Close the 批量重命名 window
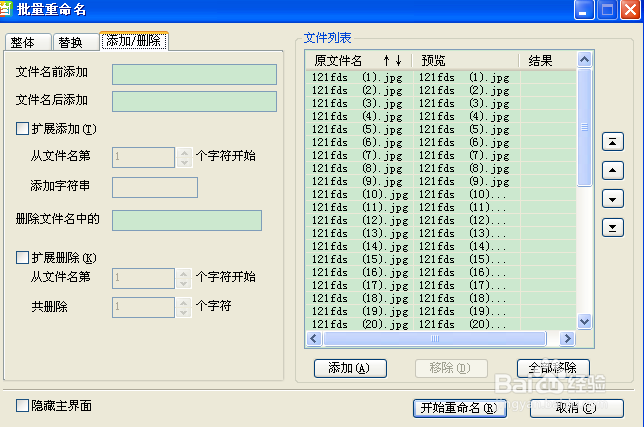Screen dimensions: 644x427 tap(630, 9)
